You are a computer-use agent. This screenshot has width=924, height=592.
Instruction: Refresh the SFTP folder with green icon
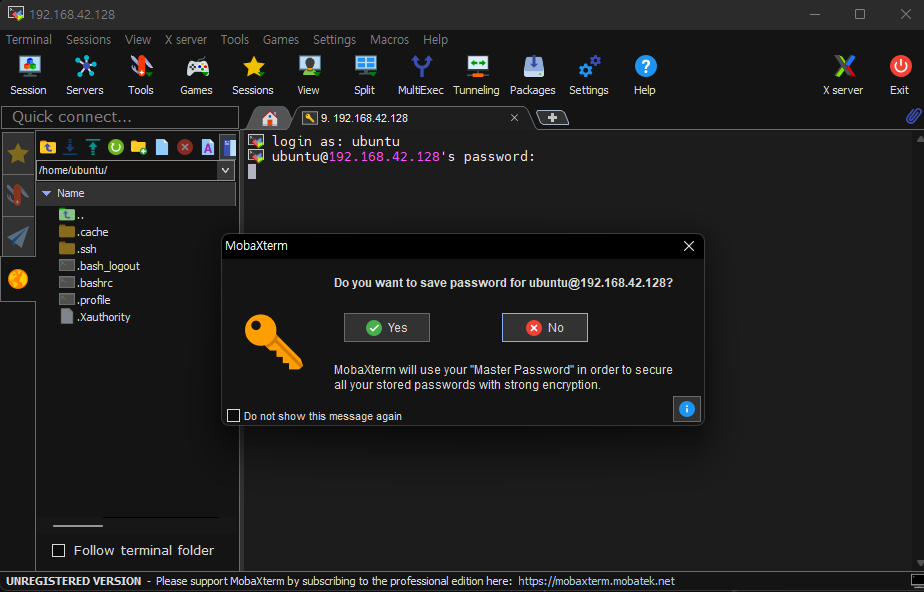pos(116,147)
